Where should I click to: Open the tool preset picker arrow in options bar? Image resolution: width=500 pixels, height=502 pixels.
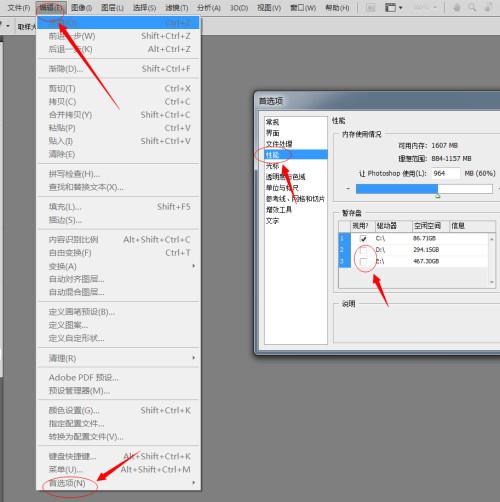(x=8, y=26)
